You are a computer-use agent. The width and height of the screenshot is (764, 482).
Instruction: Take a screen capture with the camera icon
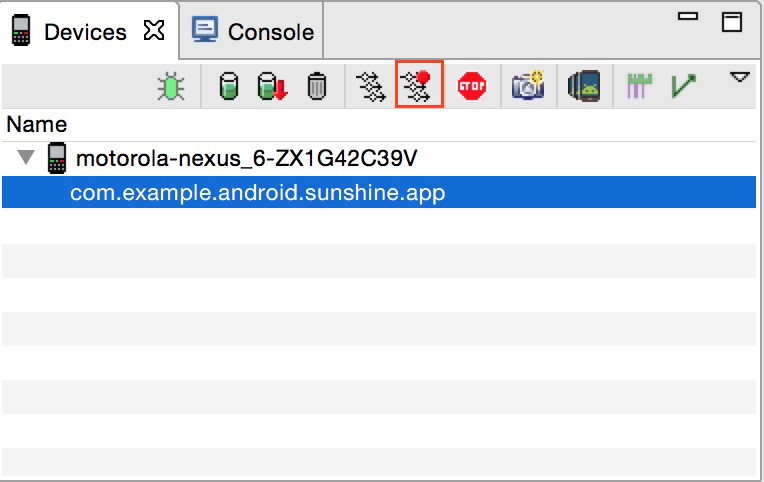[x=528, y=85]
